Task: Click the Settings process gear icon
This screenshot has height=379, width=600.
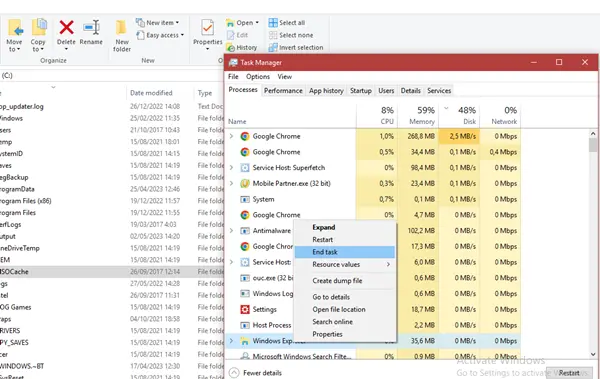Action: click(245, 309)
